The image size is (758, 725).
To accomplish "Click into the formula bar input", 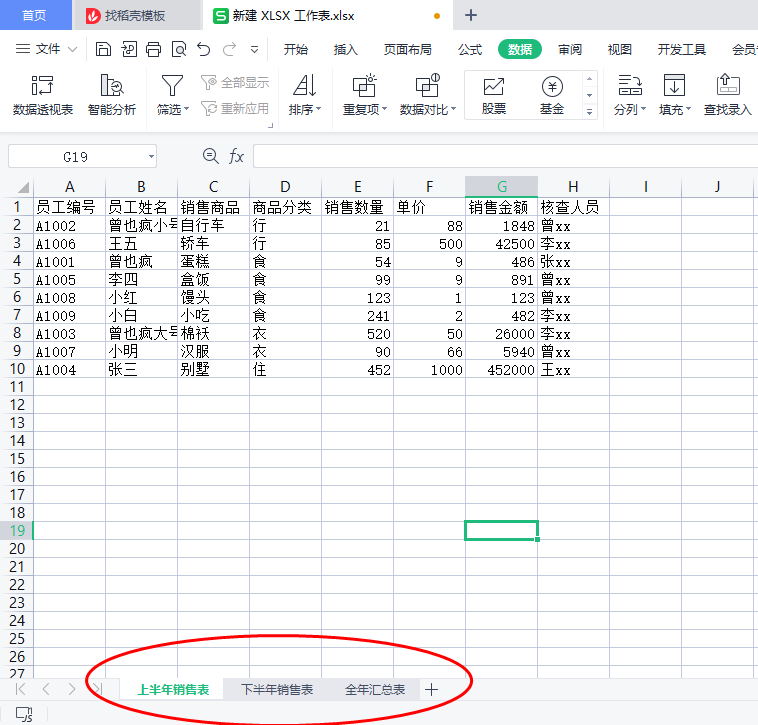I will tap(505, 157).
